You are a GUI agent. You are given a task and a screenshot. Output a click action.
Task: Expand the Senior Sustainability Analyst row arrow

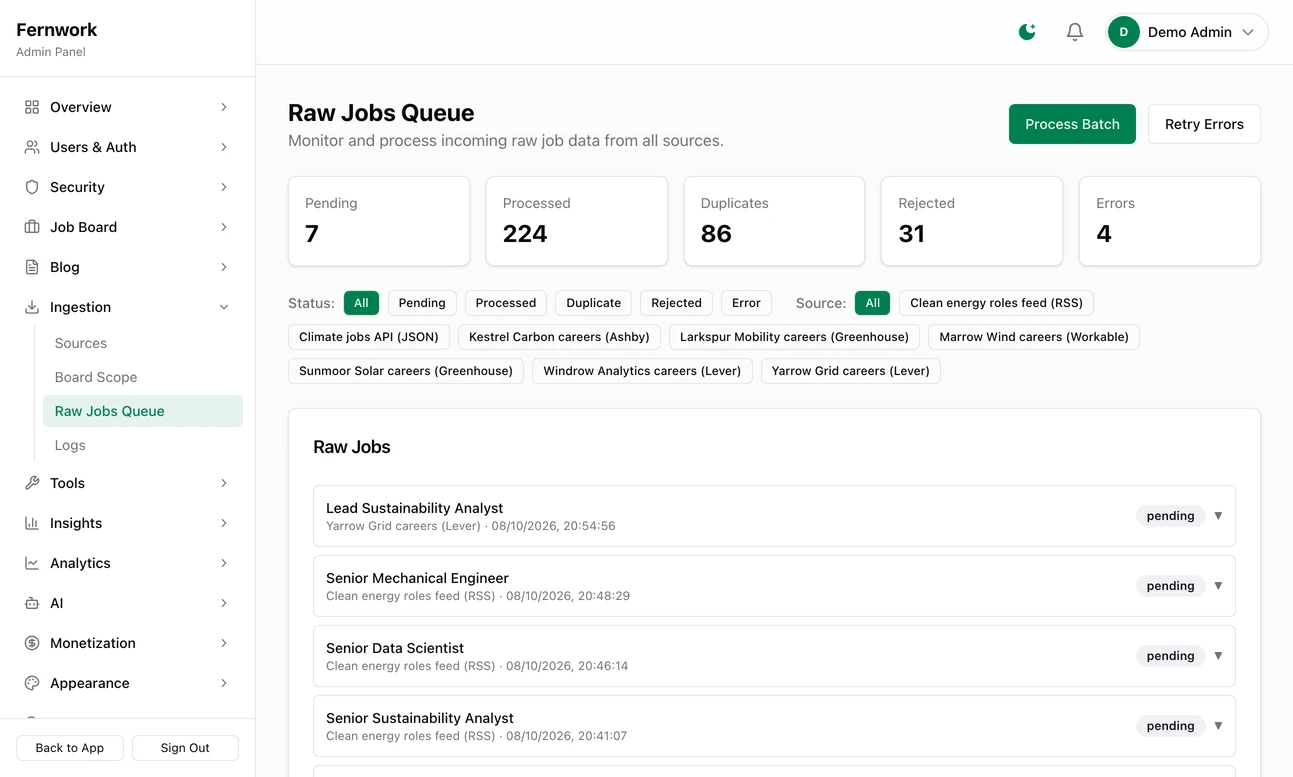(1218, 726)
